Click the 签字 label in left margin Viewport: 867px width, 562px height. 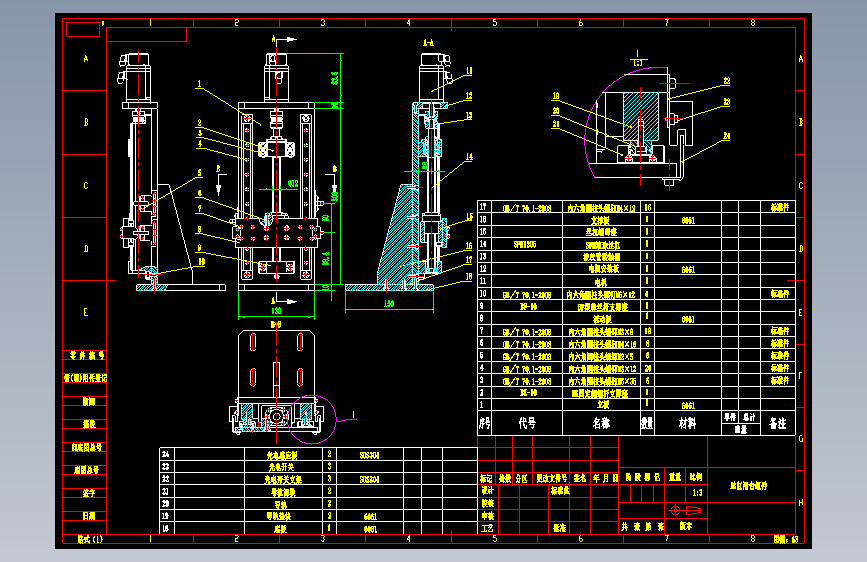coord(88,492)
